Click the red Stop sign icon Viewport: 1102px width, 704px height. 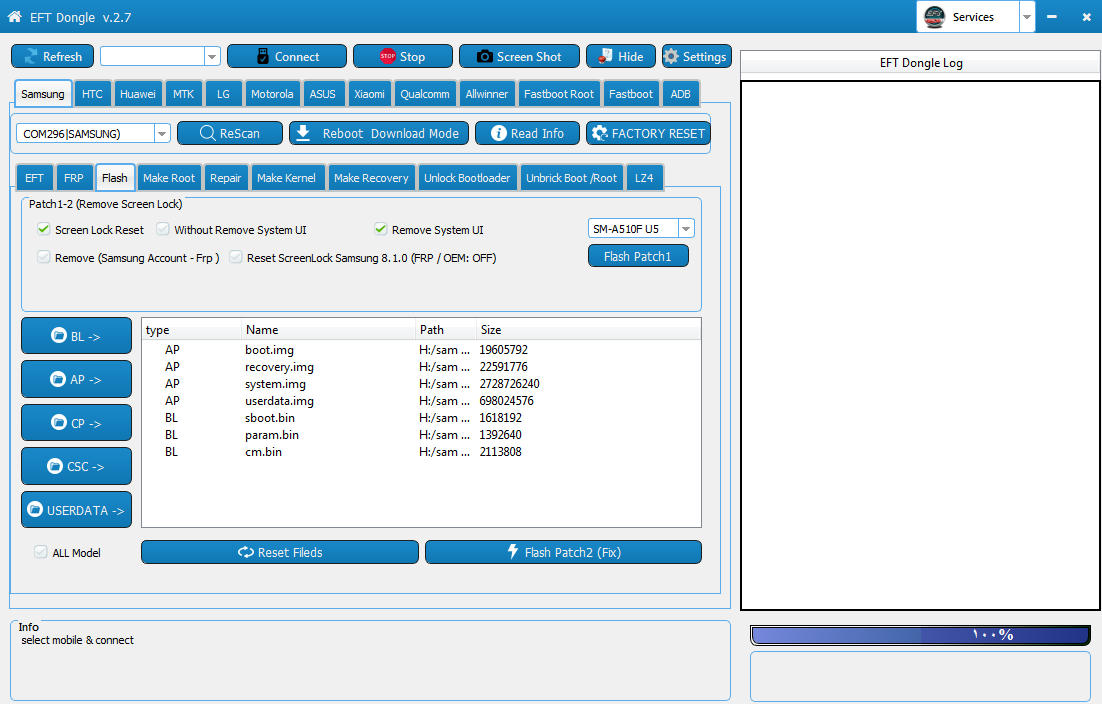click(387, 56)
